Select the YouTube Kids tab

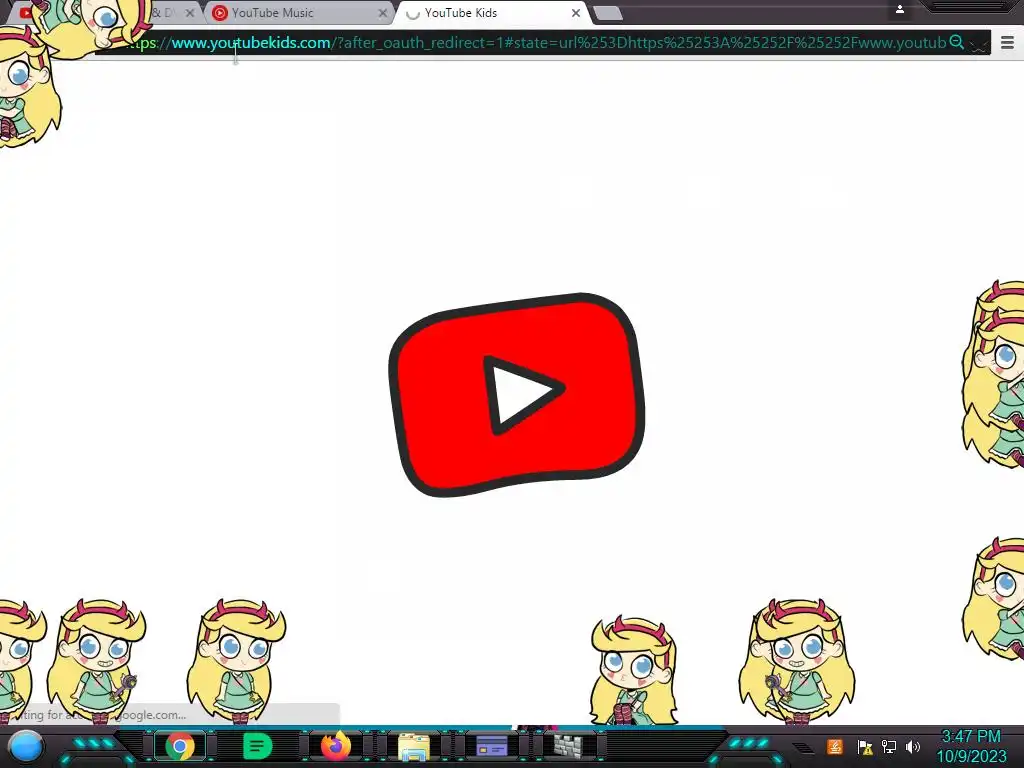(491, 13)
